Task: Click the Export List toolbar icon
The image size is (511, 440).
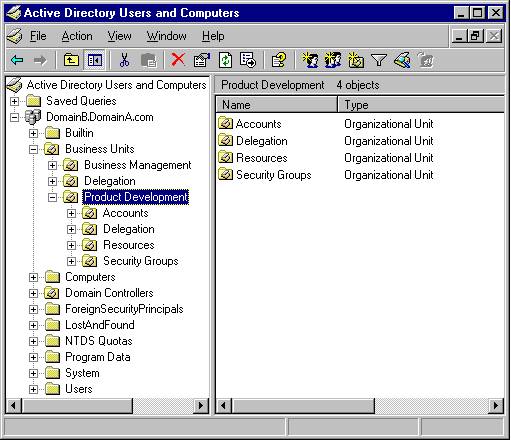Action: 248,60
